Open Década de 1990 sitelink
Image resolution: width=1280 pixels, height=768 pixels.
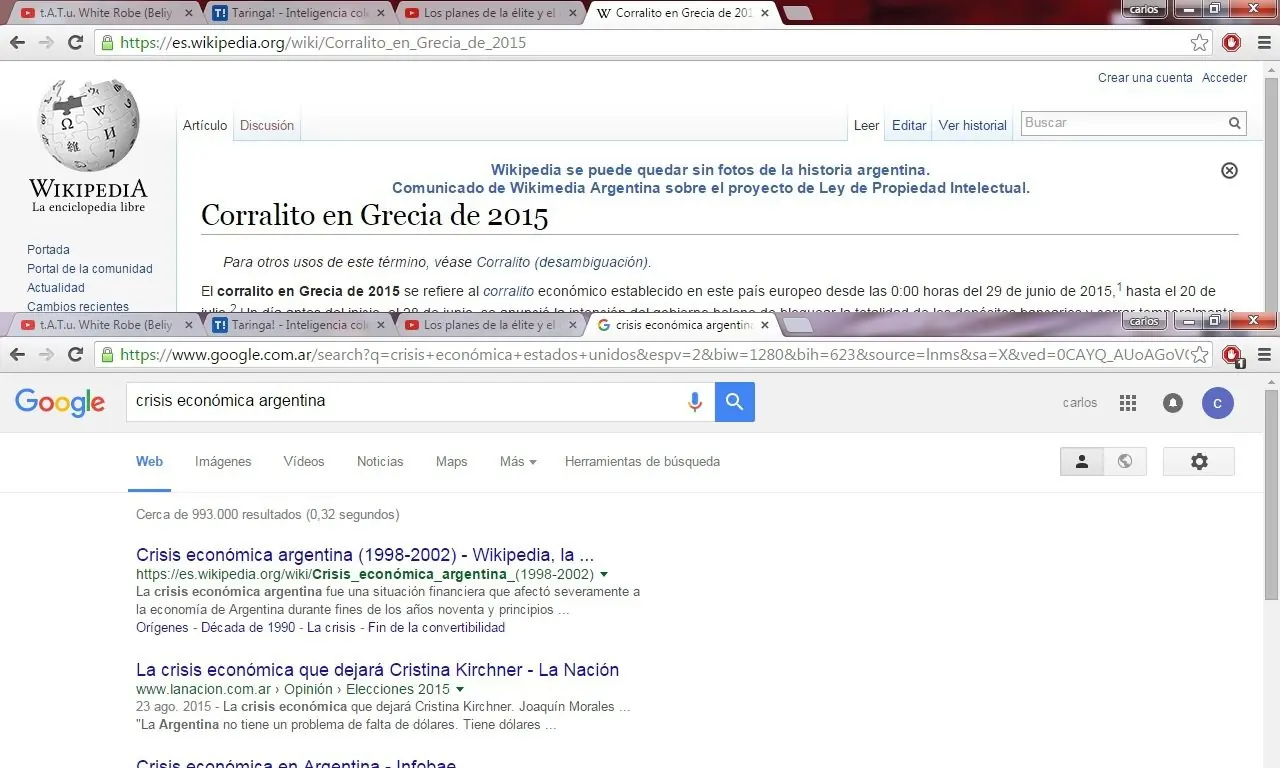point(248,628)
